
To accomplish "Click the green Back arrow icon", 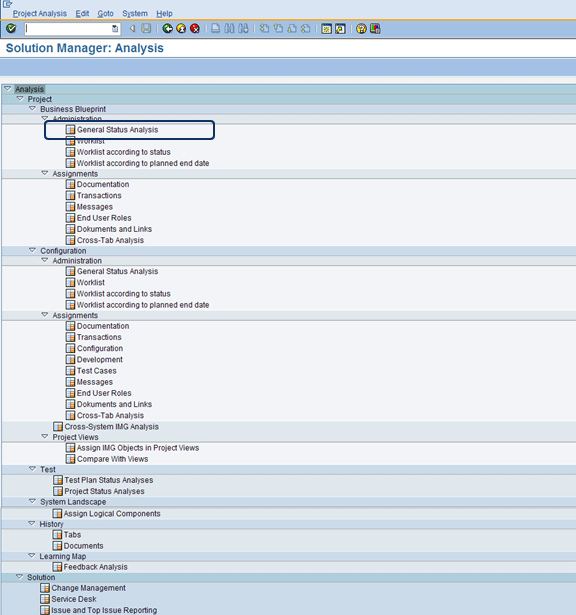I will coord(167,28).
